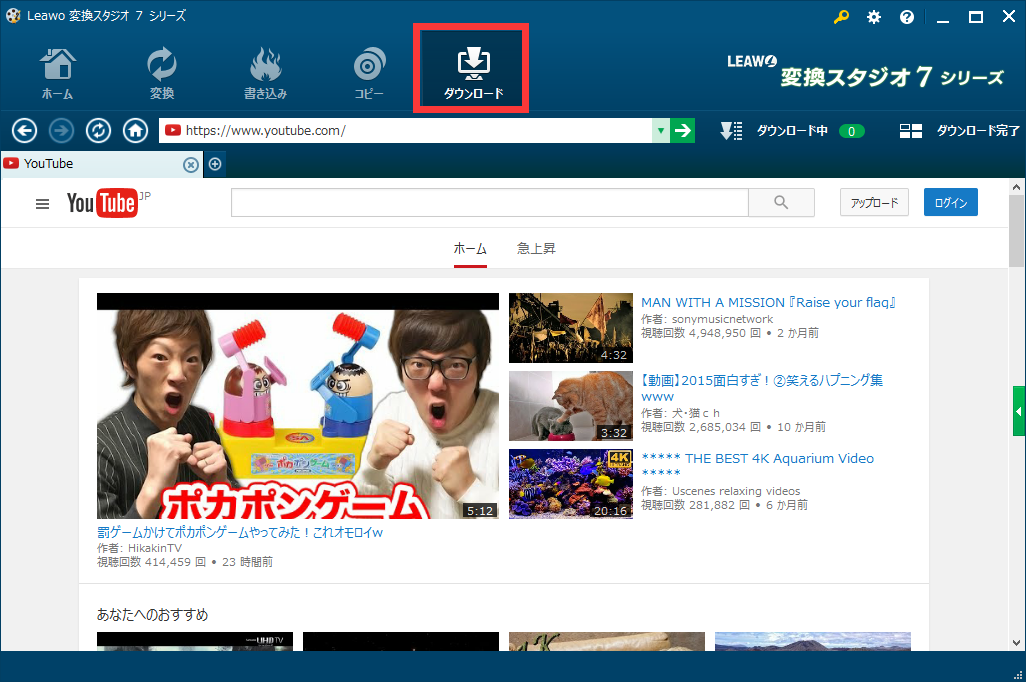Open the YouTube hamburger guide menu
The width and height of the screenshot is (1026, 682).
pos(42,204)
